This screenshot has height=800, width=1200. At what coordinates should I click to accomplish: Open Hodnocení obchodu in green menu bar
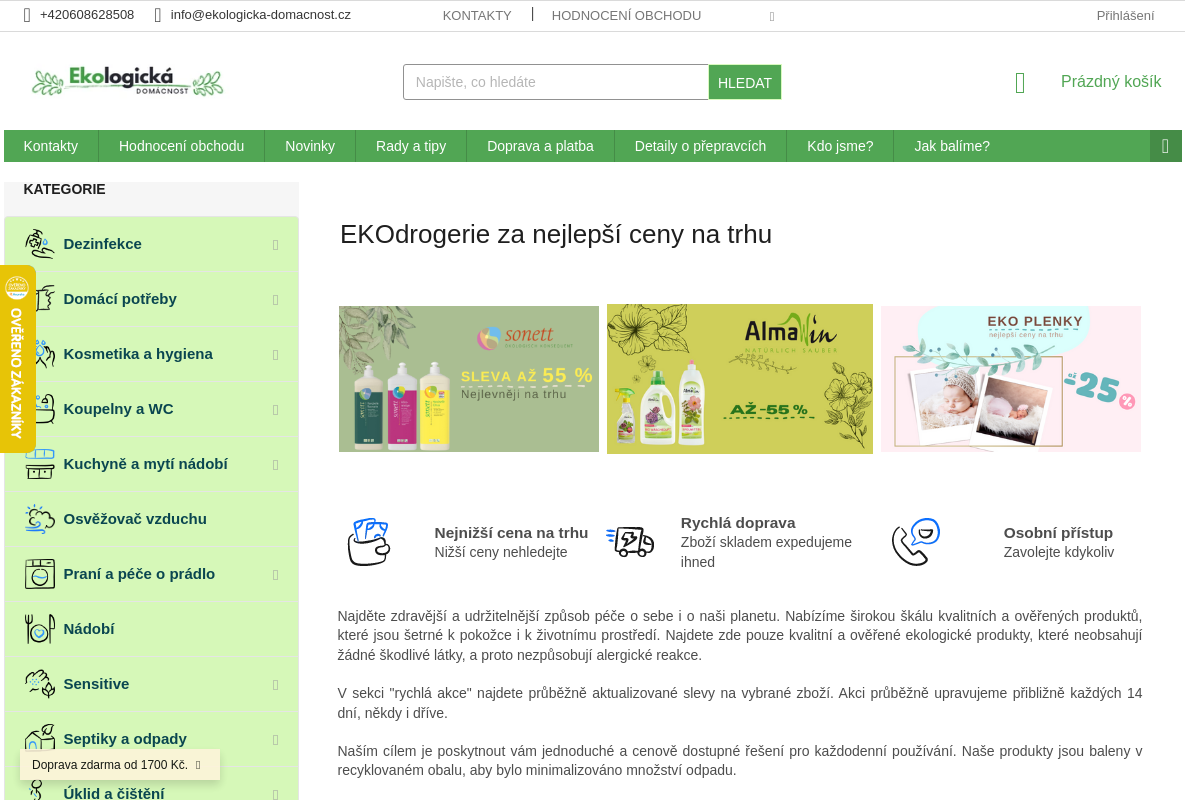[x=182, y=146]
